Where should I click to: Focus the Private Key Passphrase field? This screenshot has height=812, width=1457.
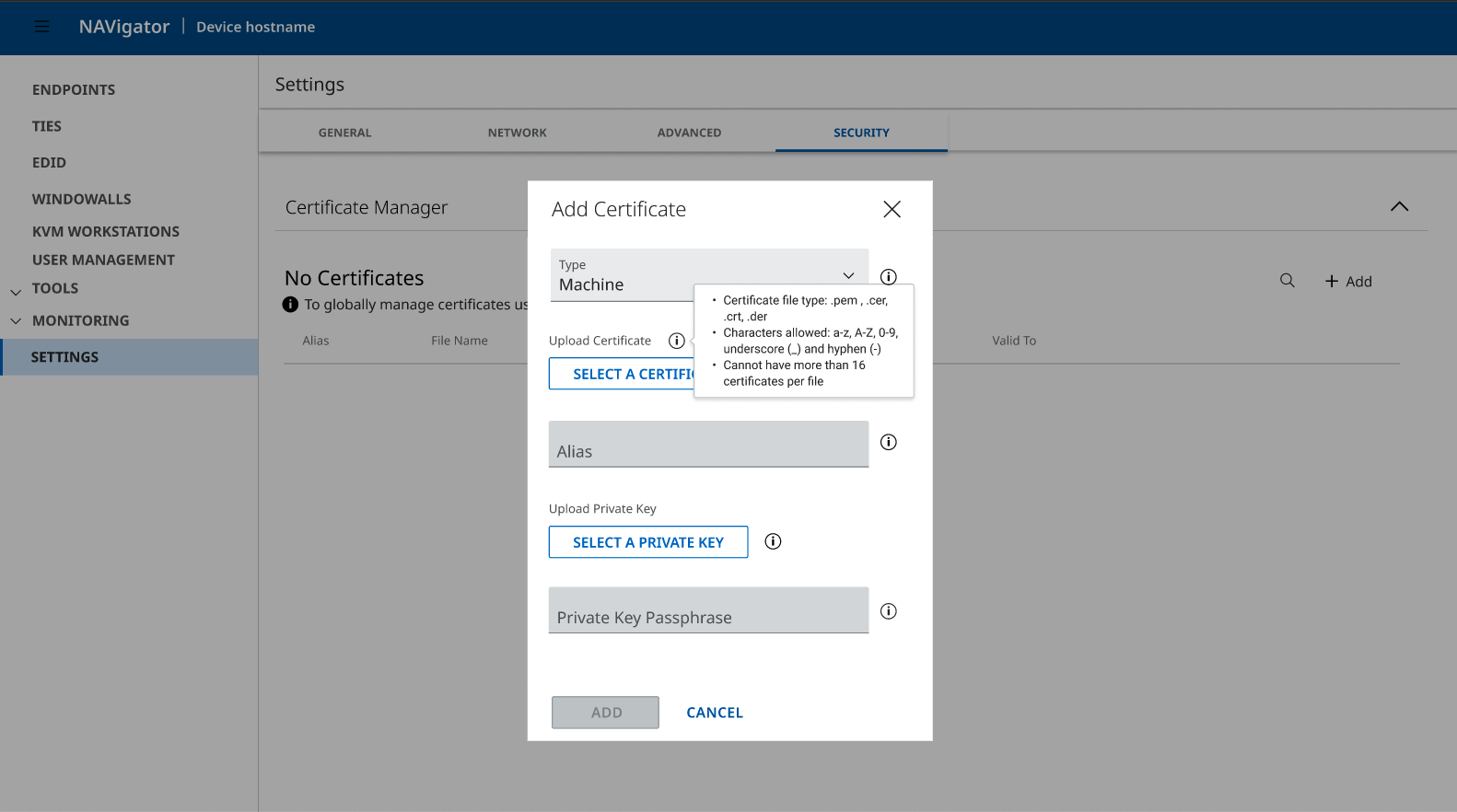708,610
